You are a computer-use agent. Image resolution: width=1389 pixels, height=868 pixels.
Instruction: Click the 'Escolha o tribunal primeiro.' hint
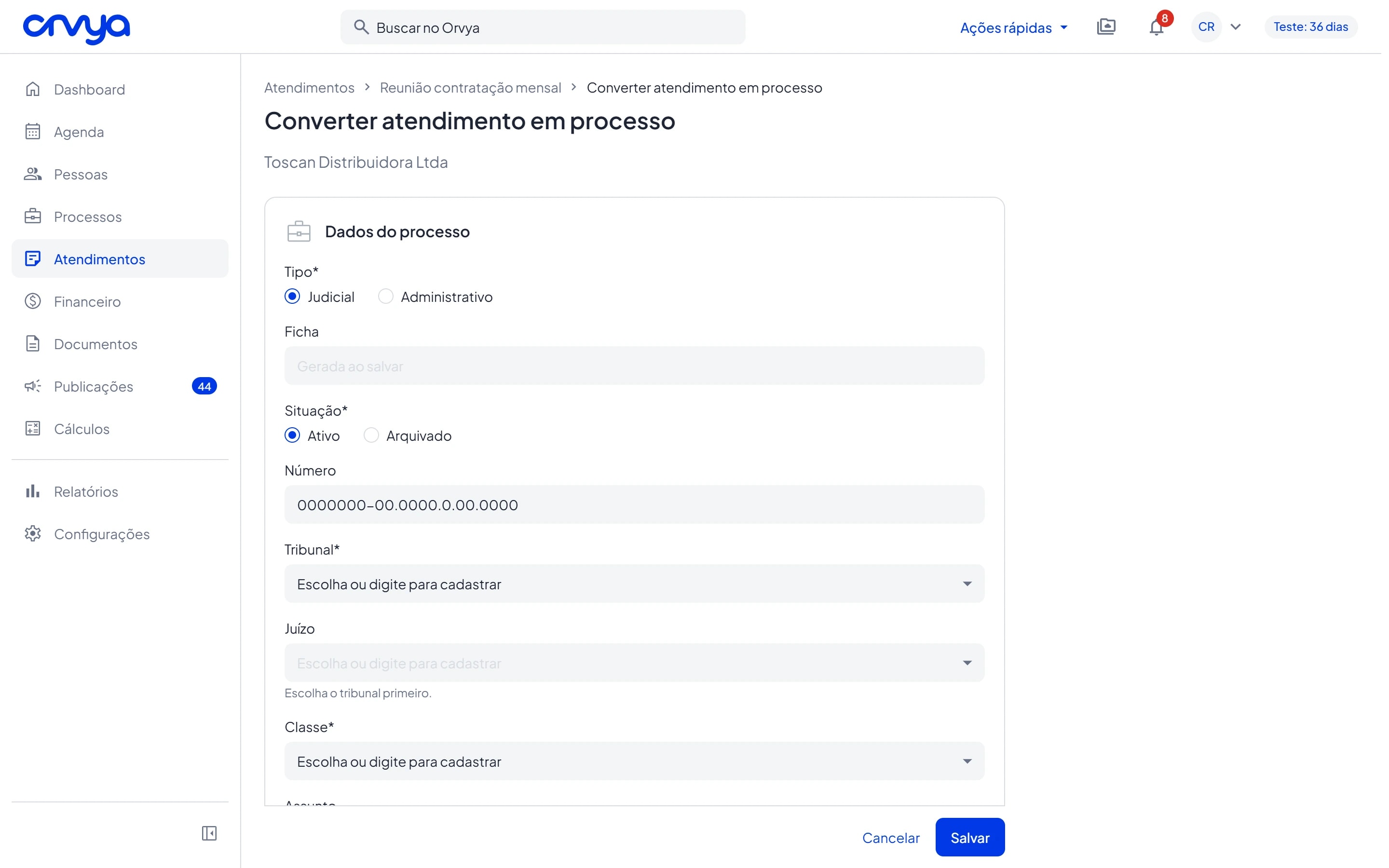point(358,693)
